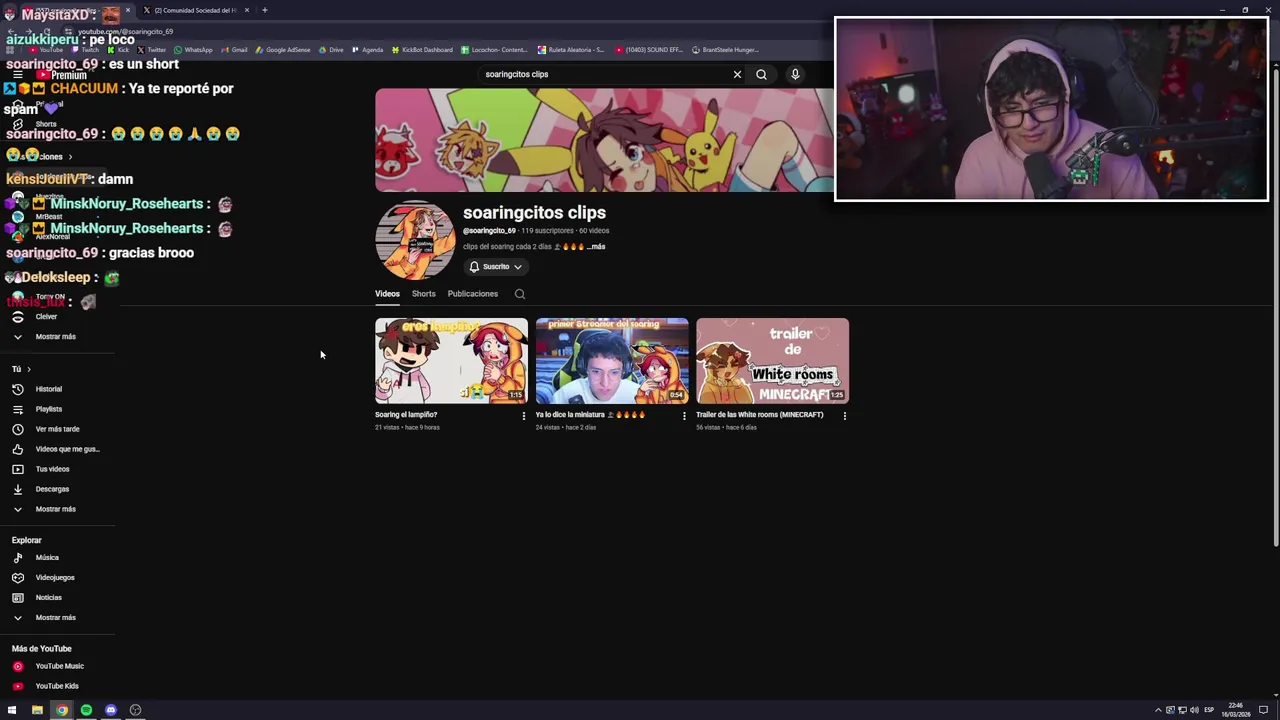Clear the search box with X icon

click(737, 74)
